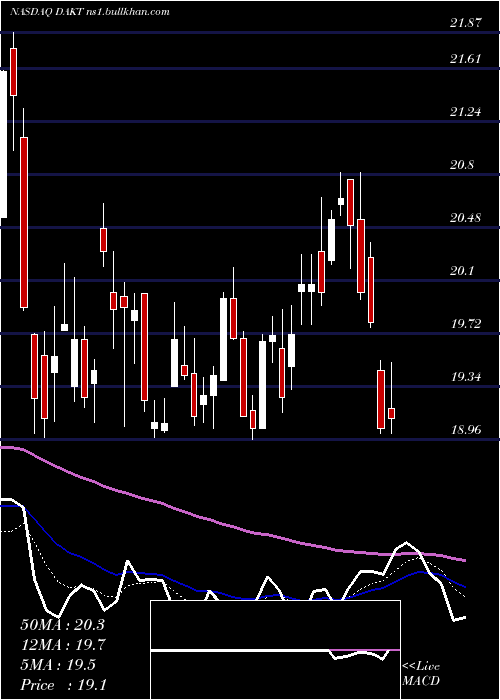Click the 5MA : 19.5 legend text
This screenshot has width=500, height=700.
point(58,665)
